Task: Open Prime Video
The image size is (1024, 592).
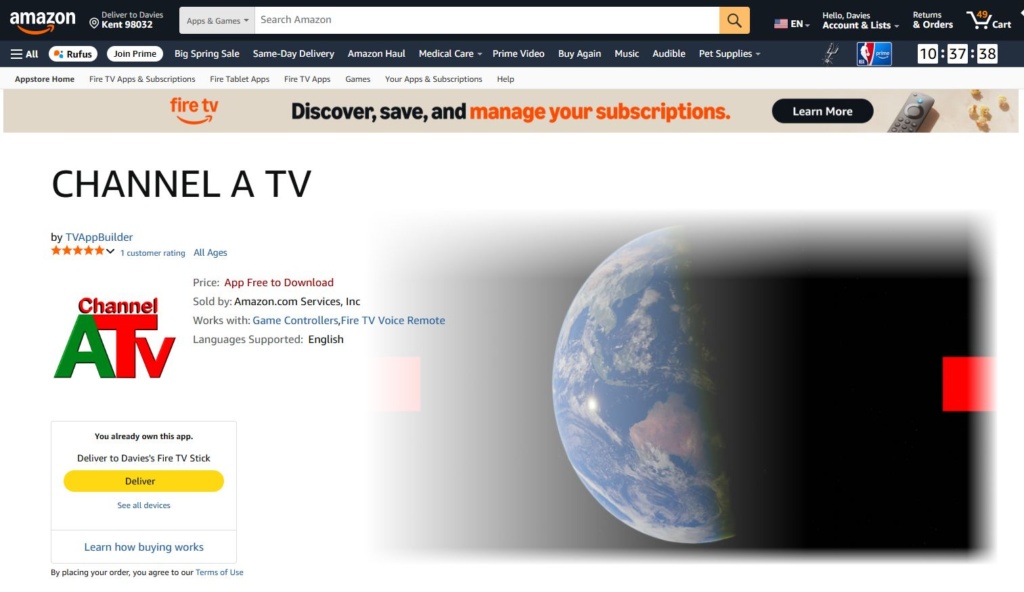Action: pos(518,54)
